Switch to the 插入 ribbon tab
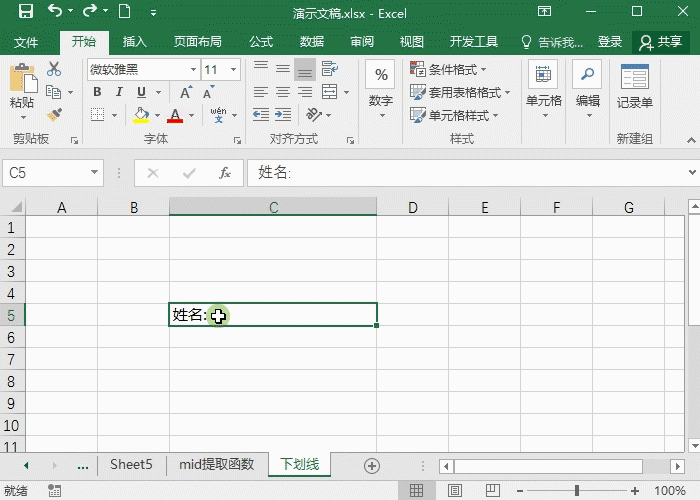The width and height of the screenshot is (700, 500). [x=134, y=42]
